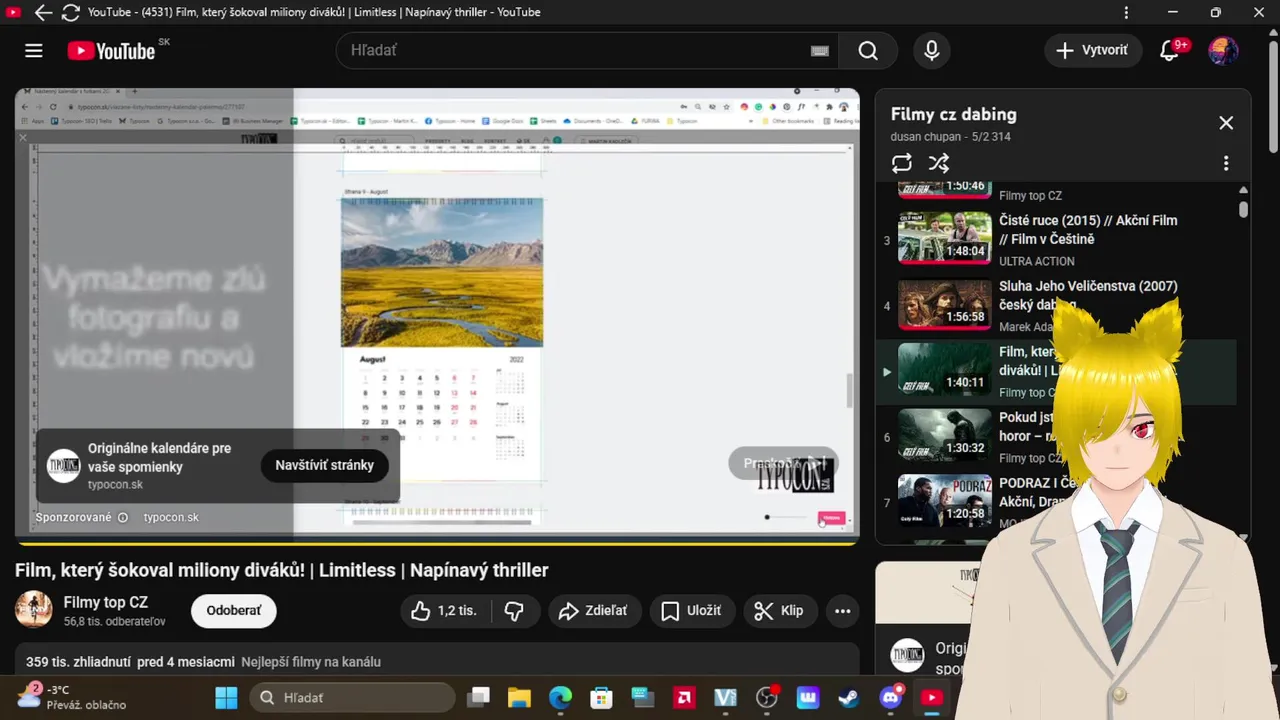Play the 1:20:58 PODRAZ video thumbnail
1280x720 pixels.
[945, 501]
